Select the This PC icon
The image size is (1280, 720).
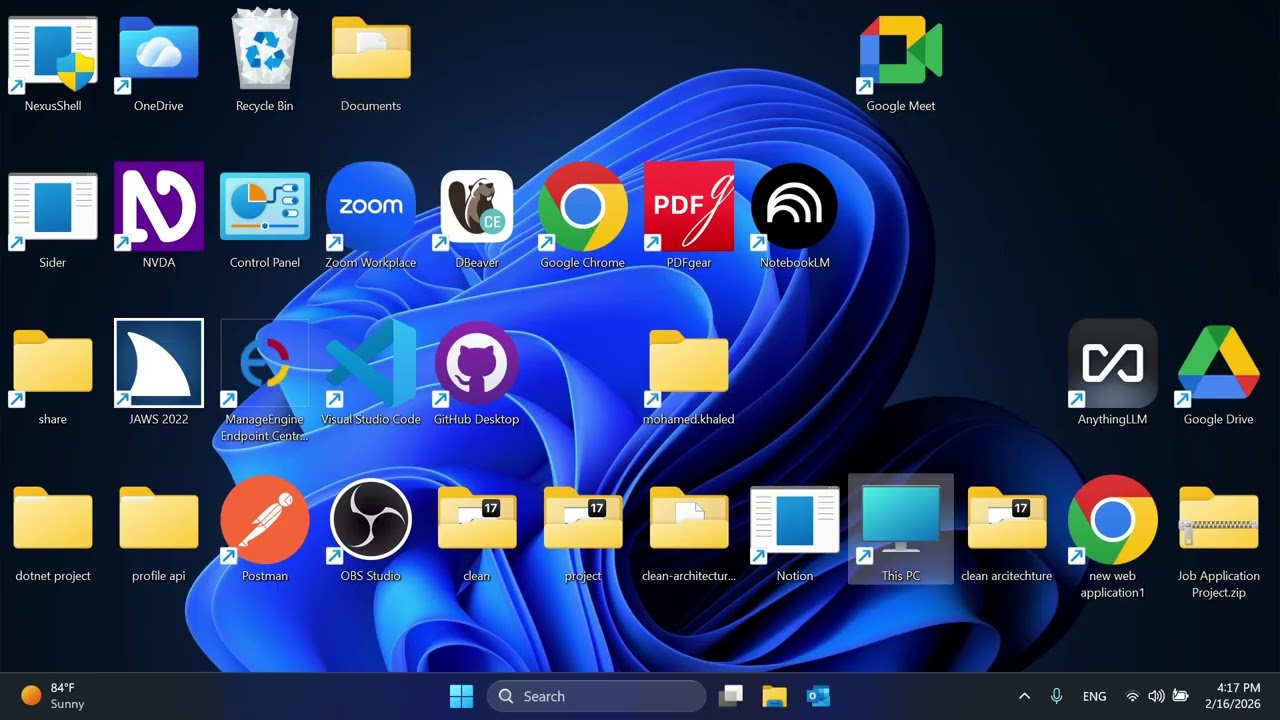901,530
